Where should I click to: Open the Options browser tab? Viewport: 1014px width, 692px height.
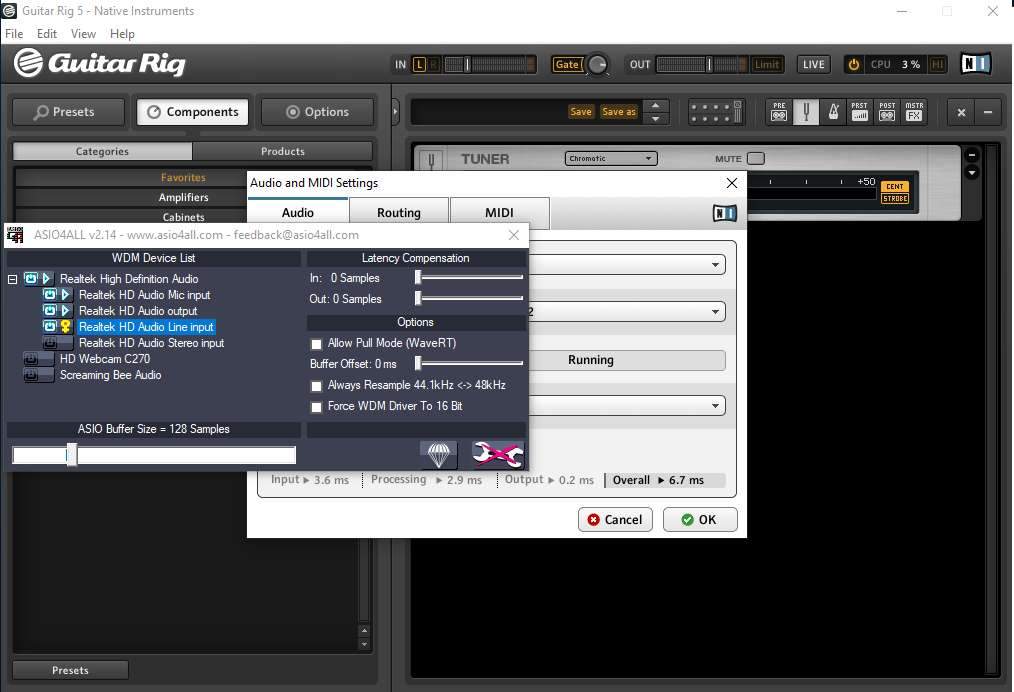click(x=318, y=112)
